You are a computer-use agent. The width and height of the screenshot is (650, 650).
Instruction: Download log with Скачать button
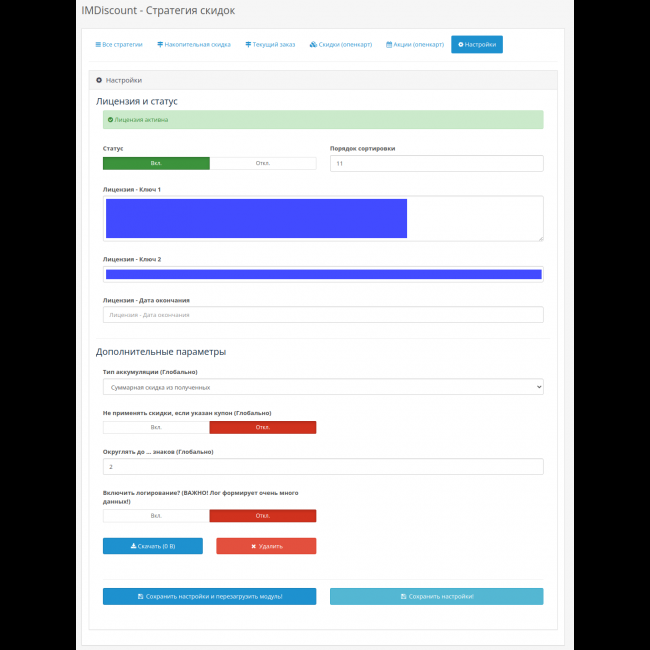pos(153,546)
